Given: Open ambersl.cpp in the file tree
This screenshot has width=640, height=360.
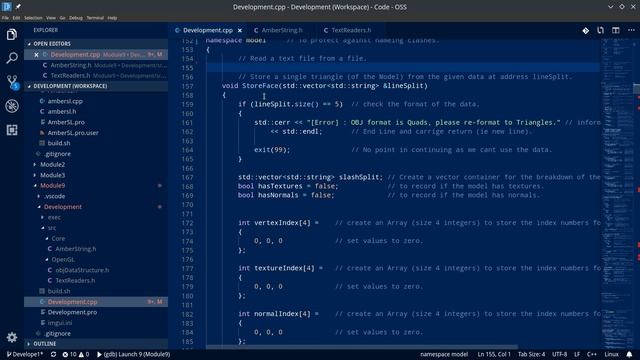Looking at the screenshot, I should pyautogui.click(x=96, y=101).
